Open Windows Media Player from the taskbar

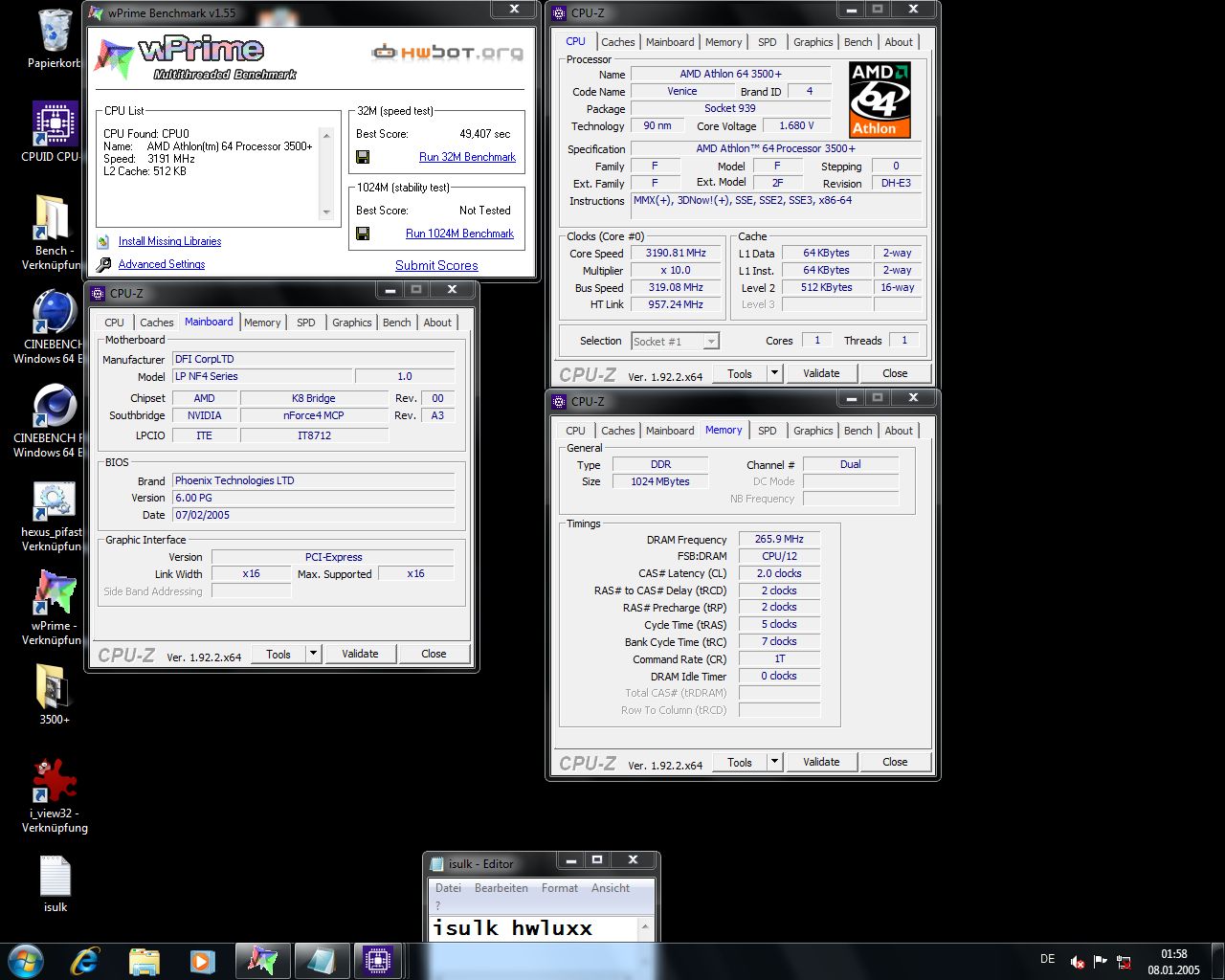tap(201, 961)
